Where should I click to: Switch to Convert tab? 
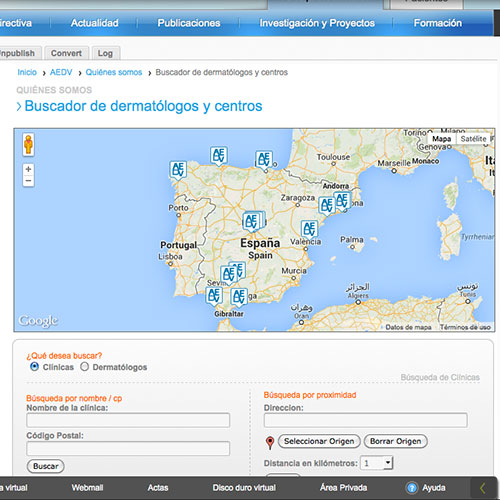pyautogui.click(x=66, y=53)
